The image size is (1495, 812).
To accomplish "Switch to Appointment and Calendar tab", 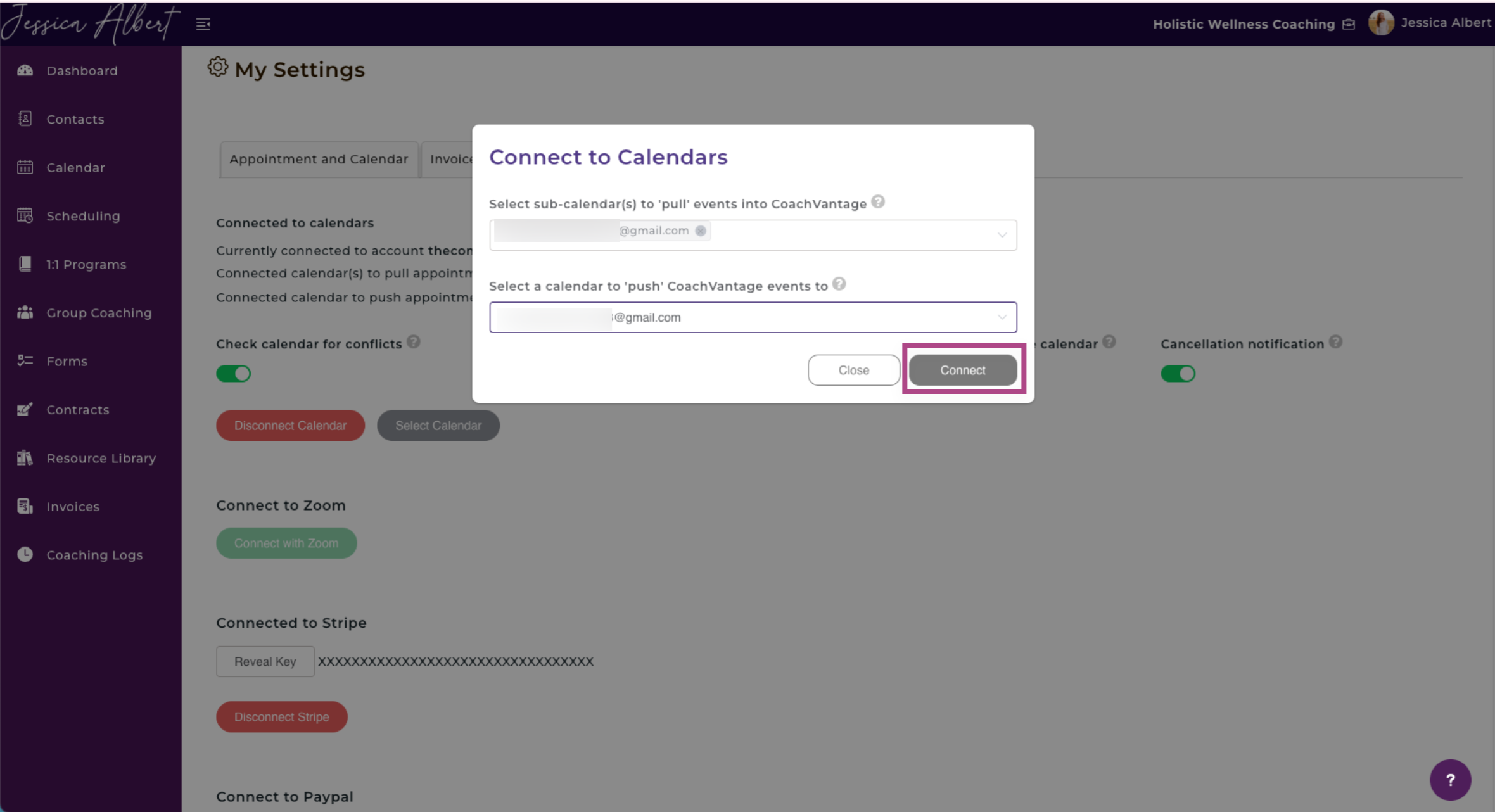I will pyautogui.click(x=319, y=159).
